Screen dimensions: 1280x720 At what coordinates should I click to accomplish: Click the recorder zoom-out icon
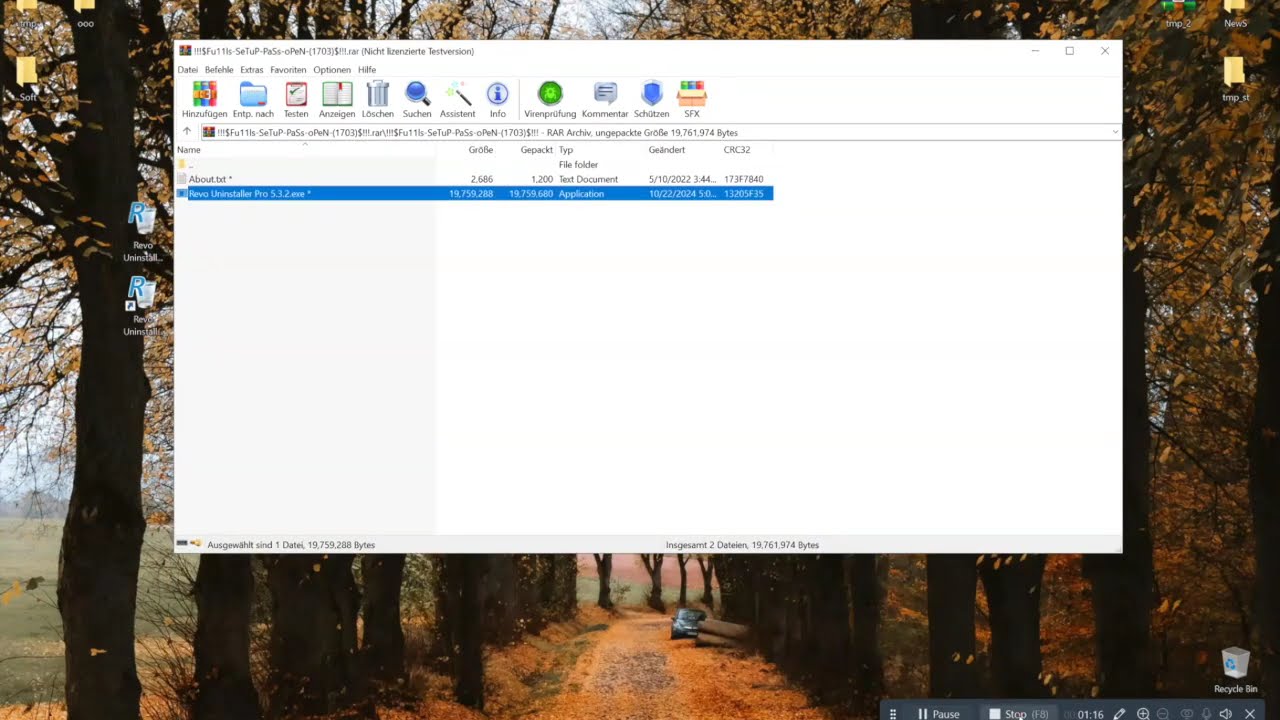(x=1163, y=714)
